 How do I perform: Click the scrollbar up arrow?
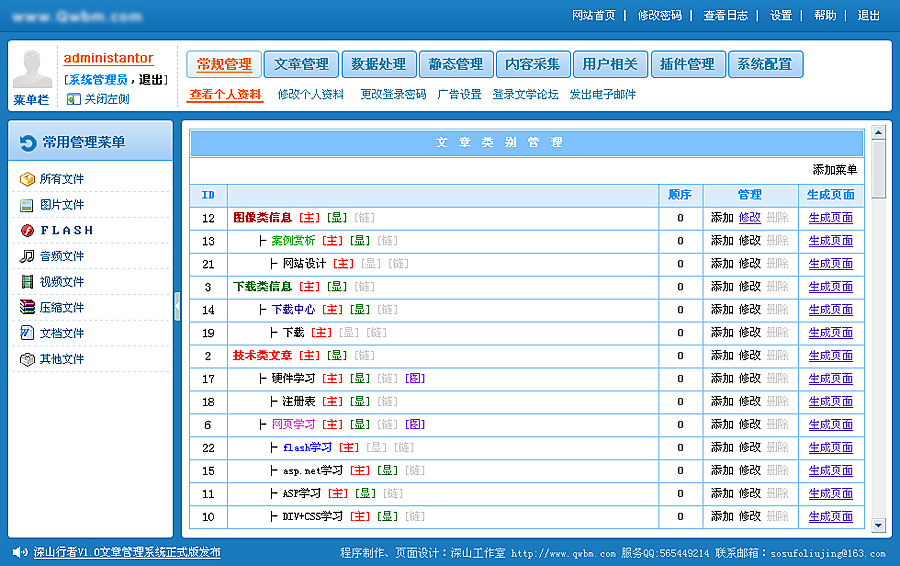(x=878, y=131)
